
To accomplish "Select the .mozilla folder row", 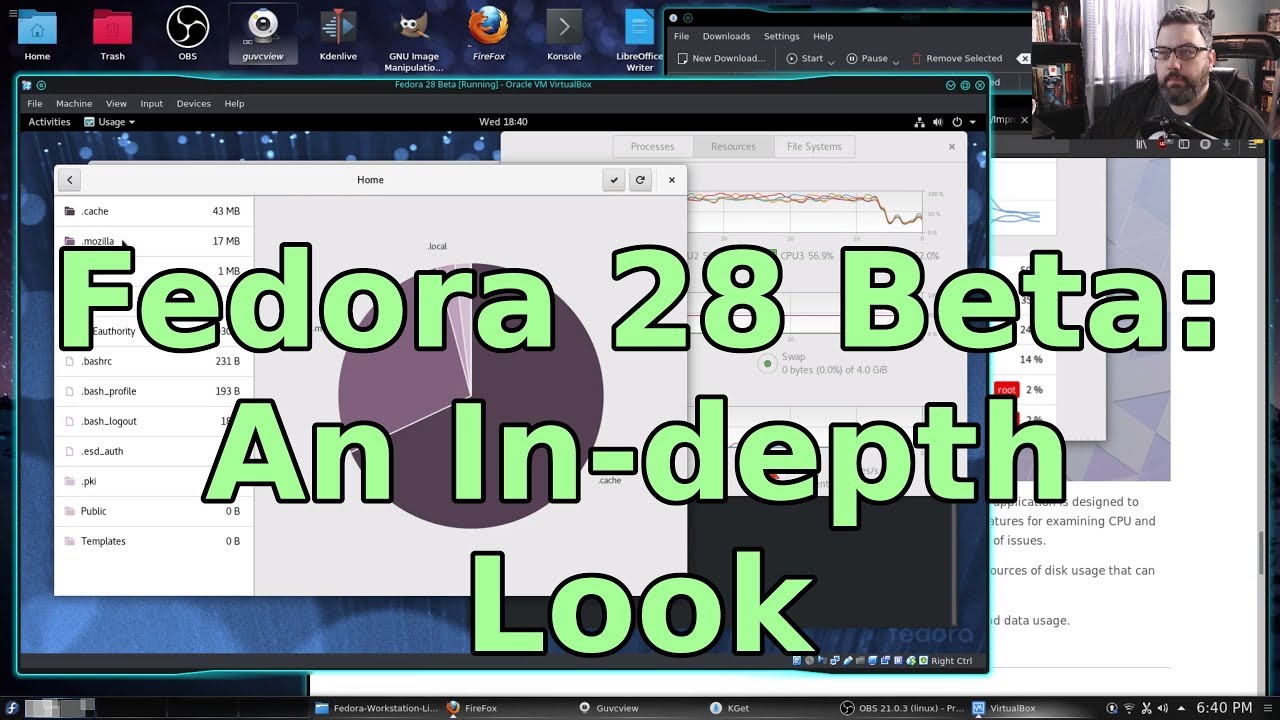I will pos(153,241).
